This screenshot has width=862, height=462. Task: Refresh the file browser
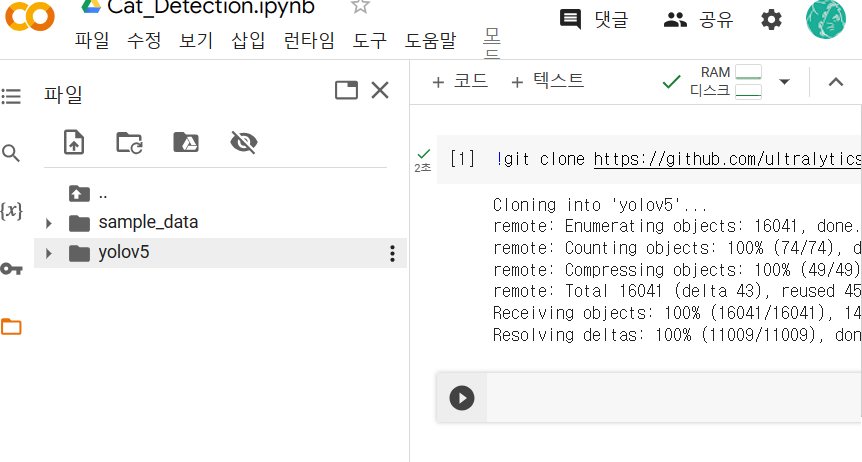point(130,142)
